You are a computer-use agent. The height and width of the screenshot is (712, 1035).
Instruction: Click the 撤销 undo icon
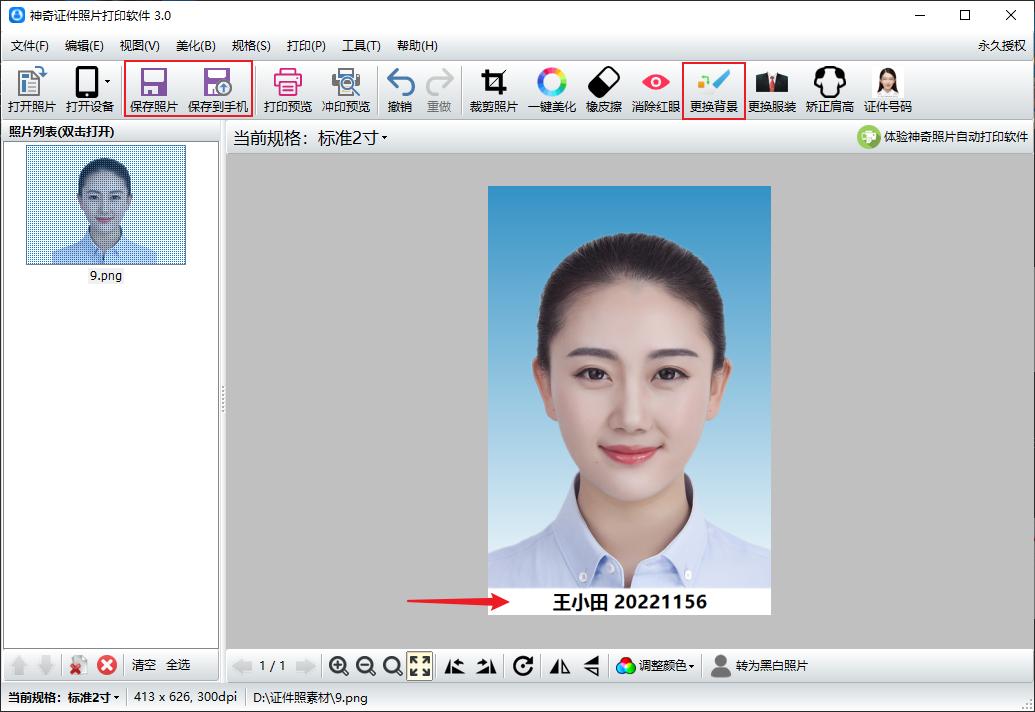399,88
